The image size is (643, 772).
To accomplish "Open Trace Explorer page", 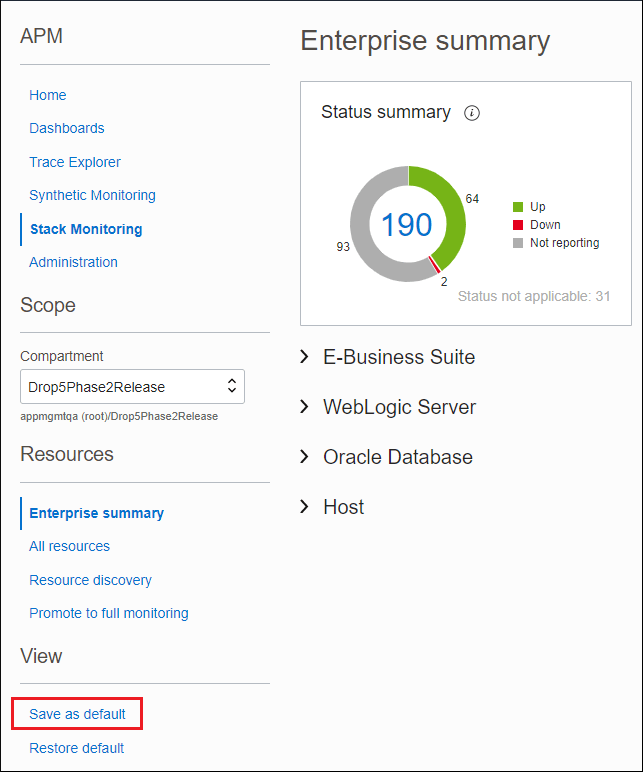I will 75,162.
